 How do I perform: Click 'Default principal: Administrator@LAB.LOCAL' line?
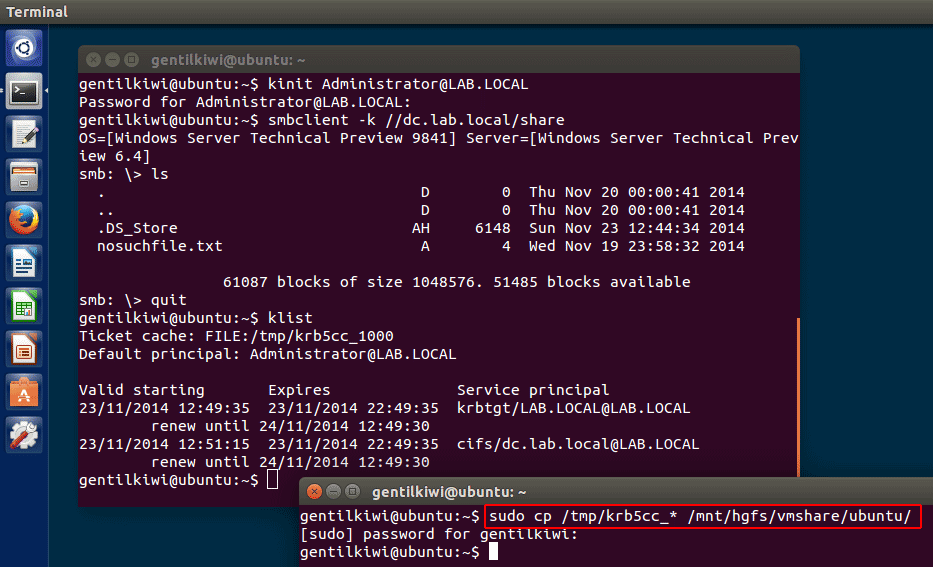coord(268,354)
